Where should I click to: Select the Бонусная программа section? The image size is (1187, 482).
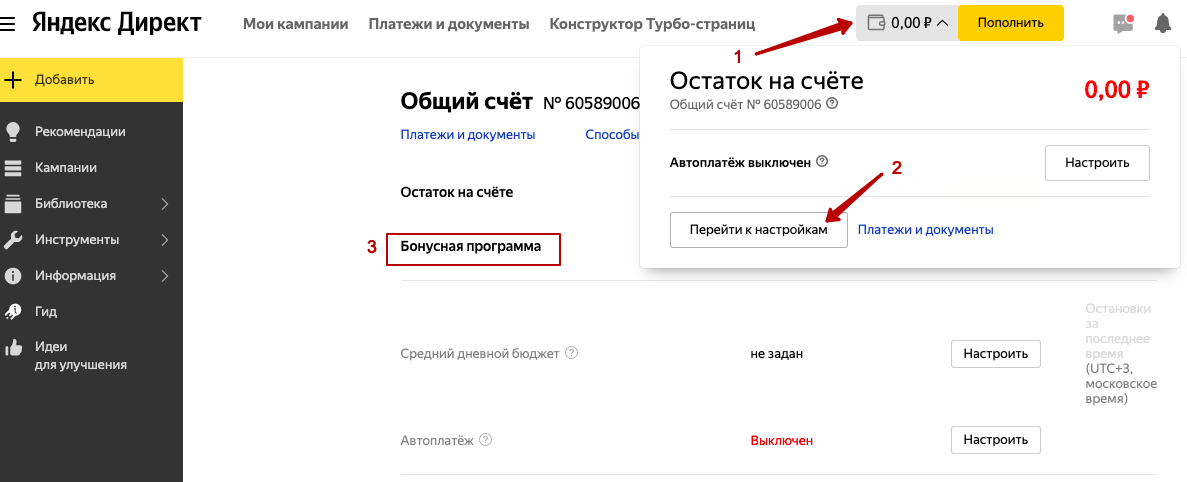click(x=473, y=246)
